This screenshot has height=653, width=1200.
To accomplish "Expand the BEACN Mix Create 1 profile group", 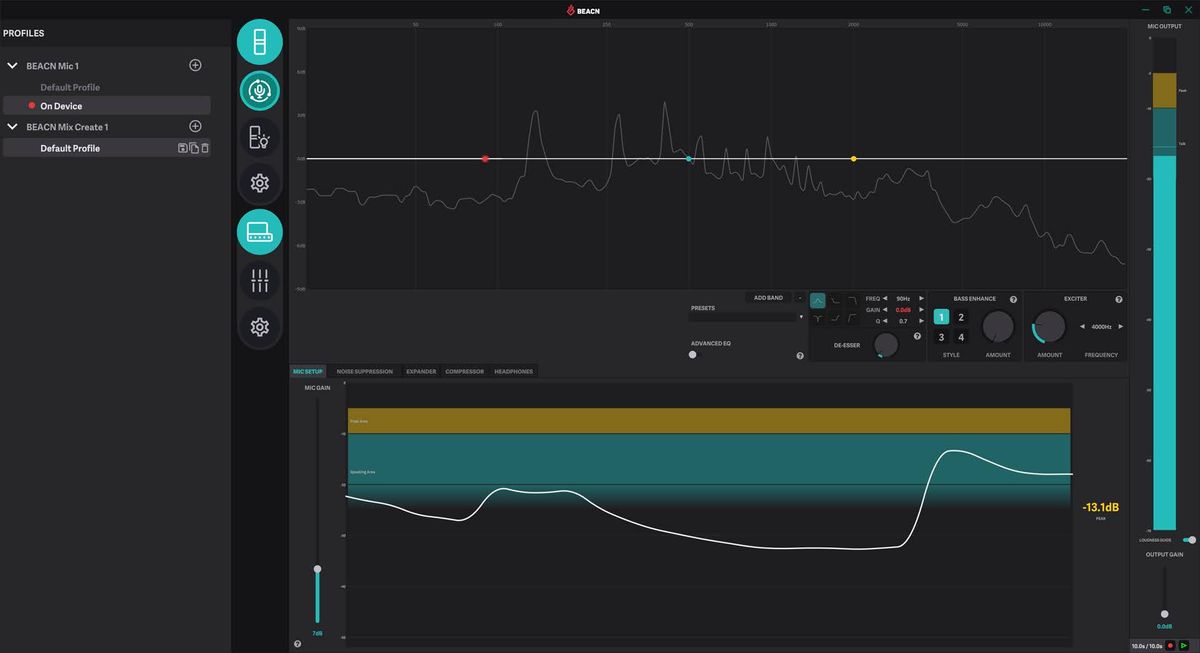I will pos(12,126).
